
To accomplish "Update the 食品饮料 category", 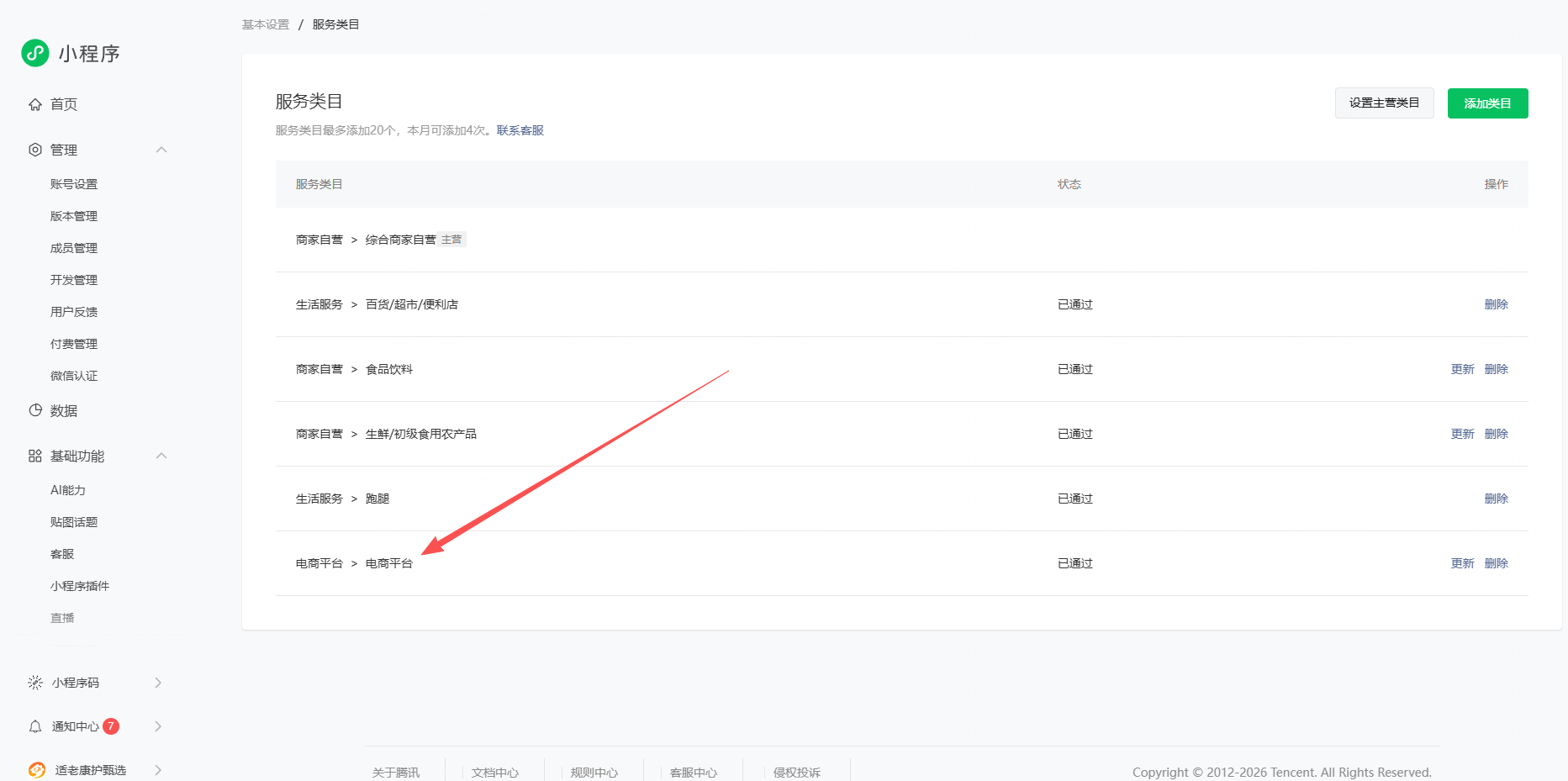I will click(x=1463, y=369).
